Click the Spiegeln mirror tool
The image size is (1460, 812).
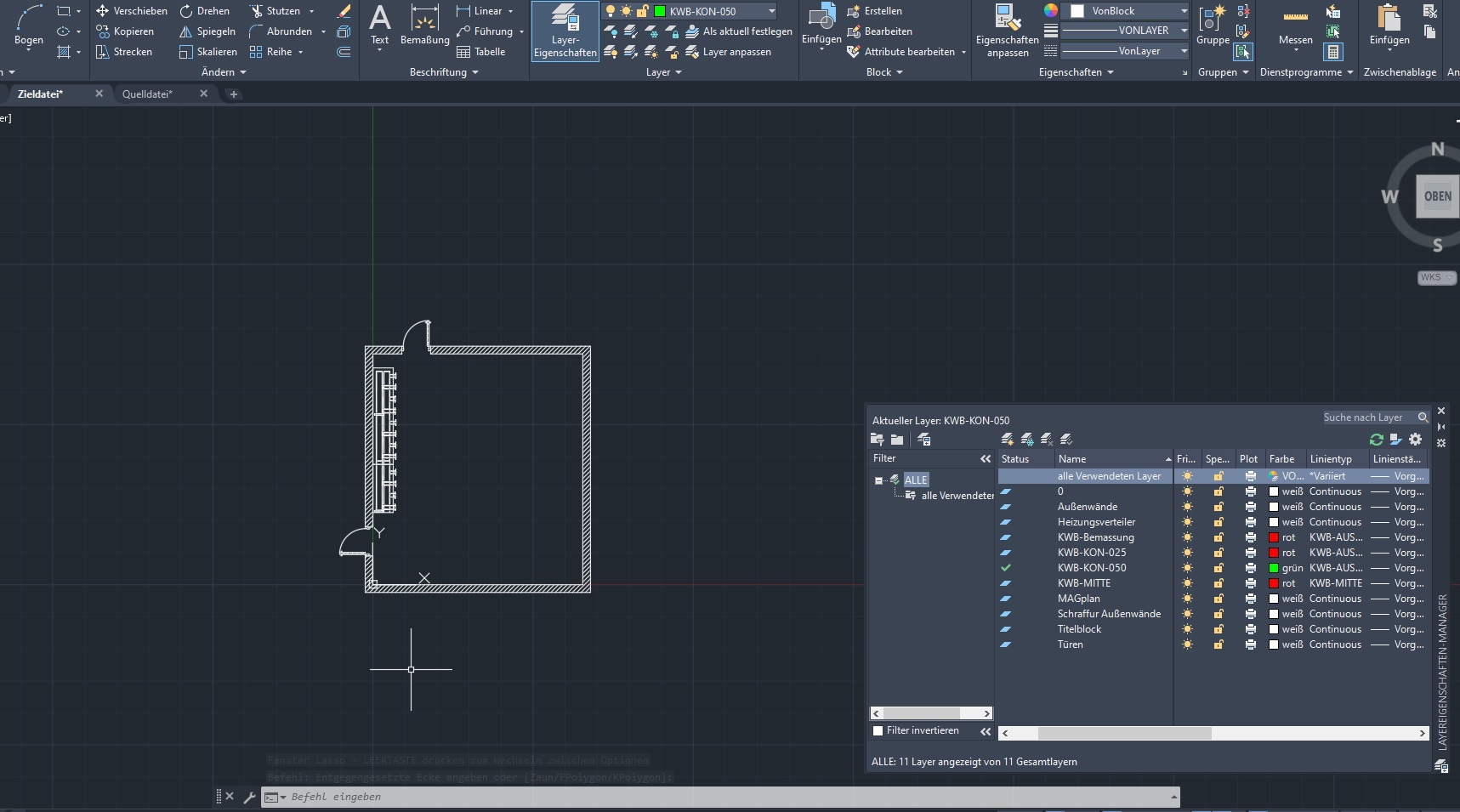(x=207, y=31)
